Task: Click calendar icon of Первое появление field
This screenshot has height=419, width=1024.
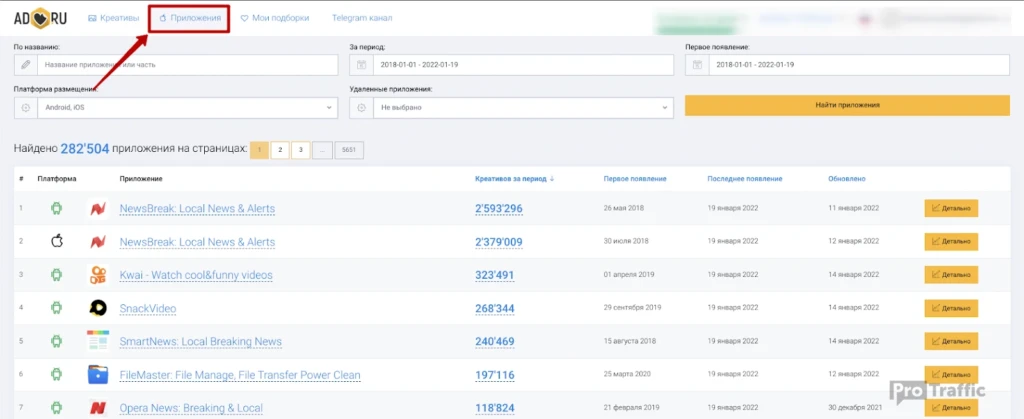Action: coord(697,65)
